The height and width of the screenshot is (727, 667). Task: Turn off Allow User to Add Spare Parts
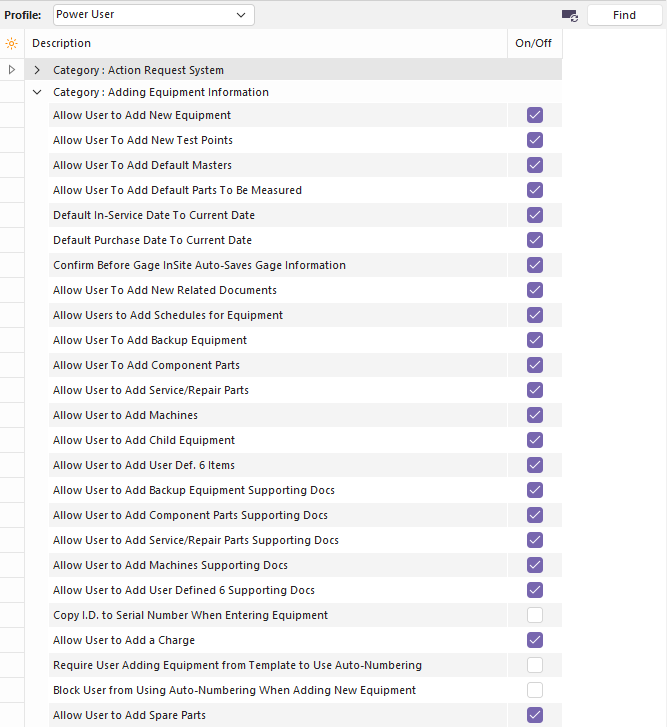tap(535, 715)
